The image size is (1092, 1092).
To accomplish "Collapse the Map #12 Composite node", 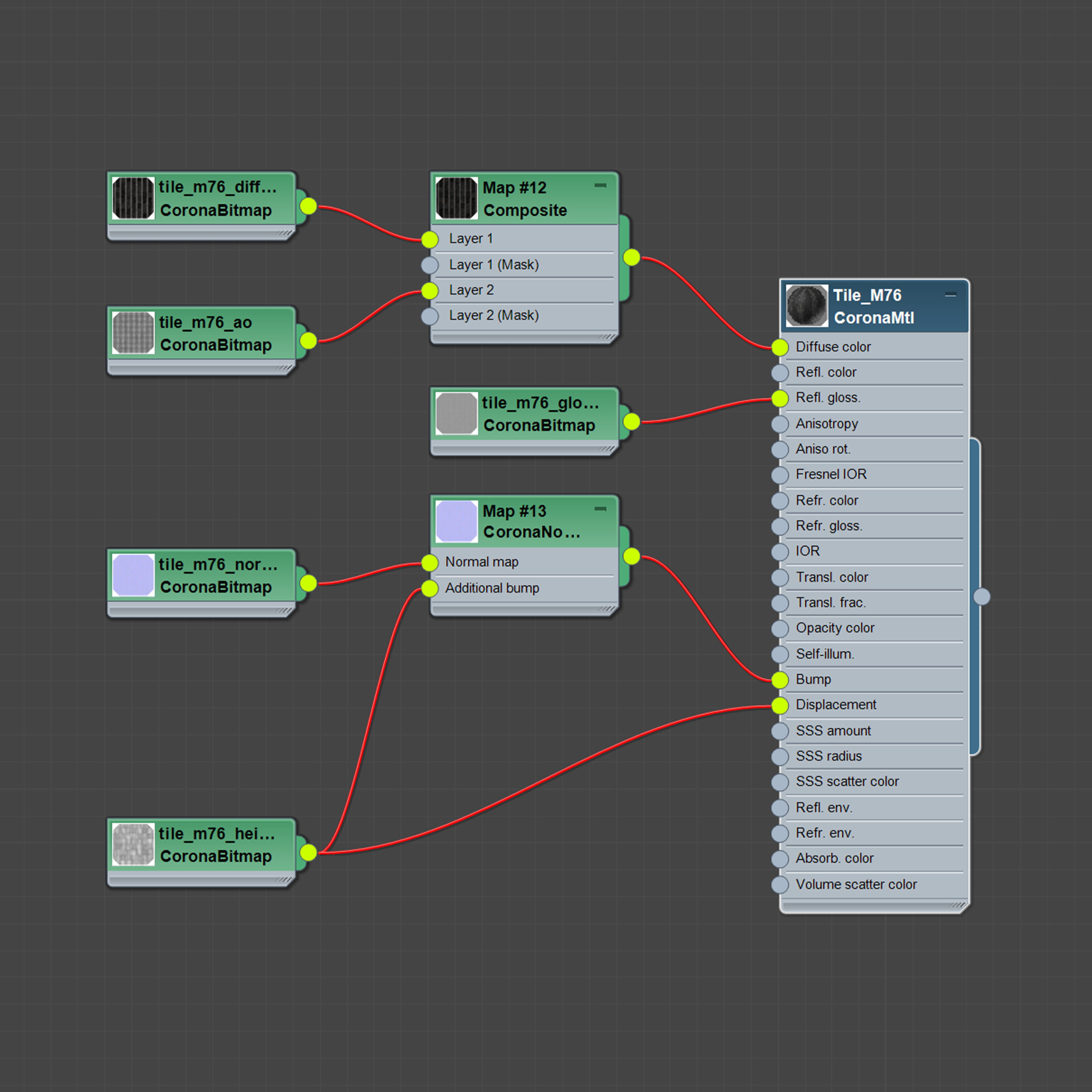I will pos(600,185).
